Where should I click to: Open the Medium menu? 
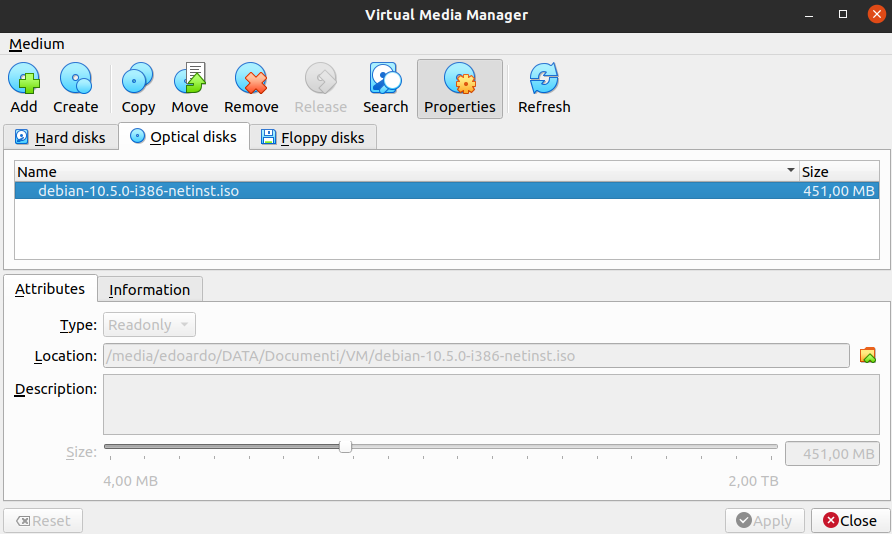[x=36, y=44]
